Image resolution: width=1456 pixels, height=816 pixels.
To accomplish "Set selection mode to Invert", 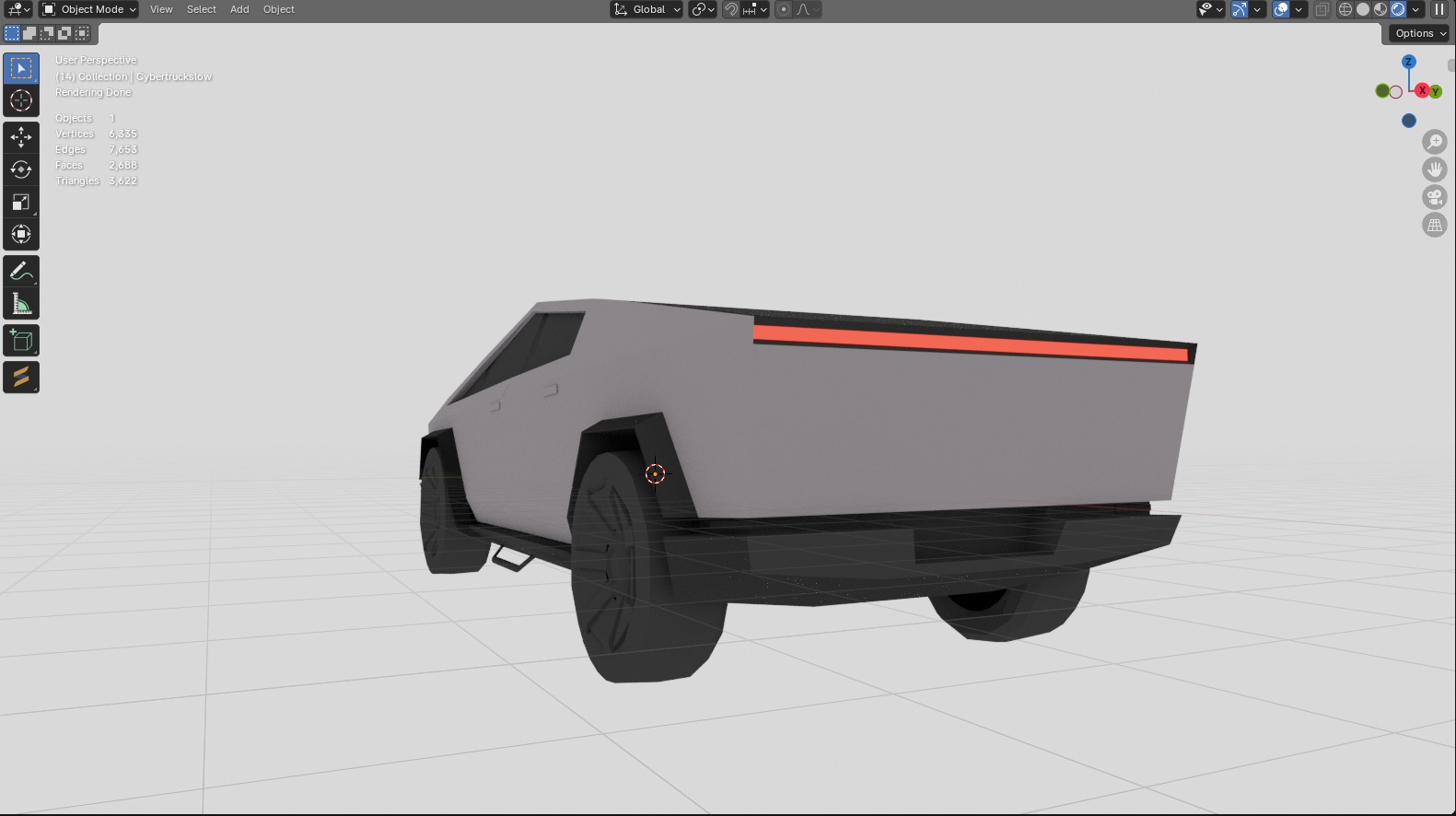I will pyautogui.click(x=64, y=33).
